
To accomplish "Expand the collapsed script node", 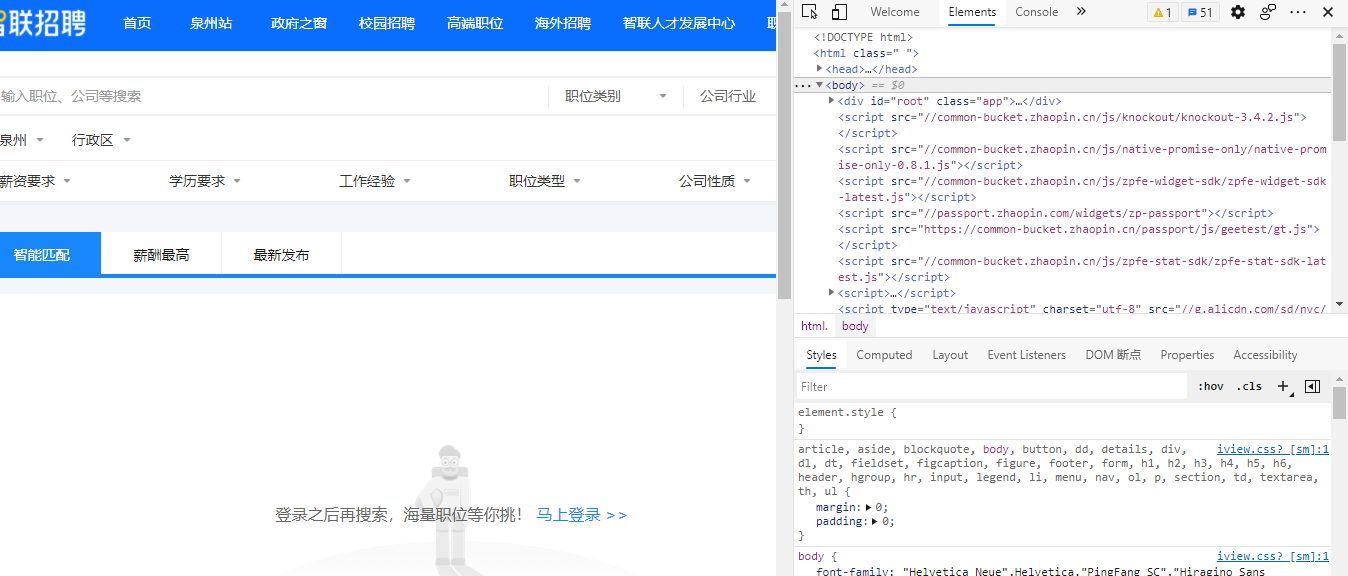I will [832, 293].
